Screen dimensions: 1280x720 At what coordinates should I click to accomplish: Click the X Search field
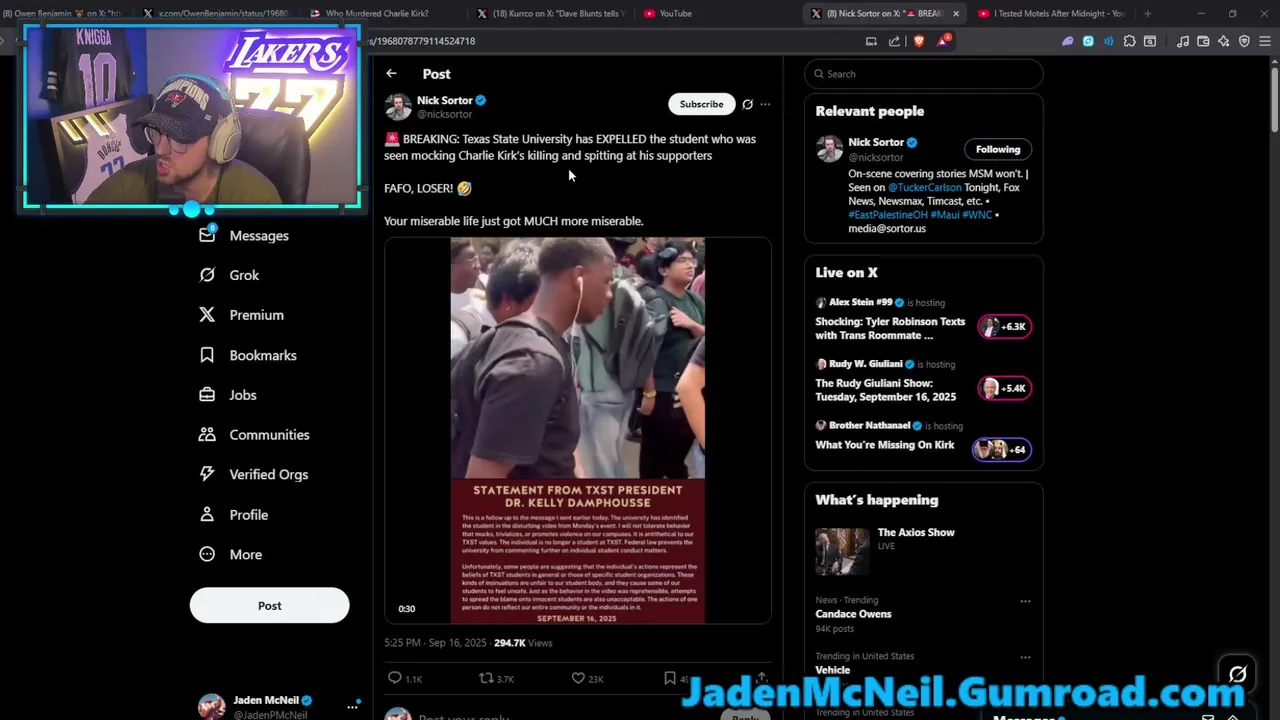point(923,74)
